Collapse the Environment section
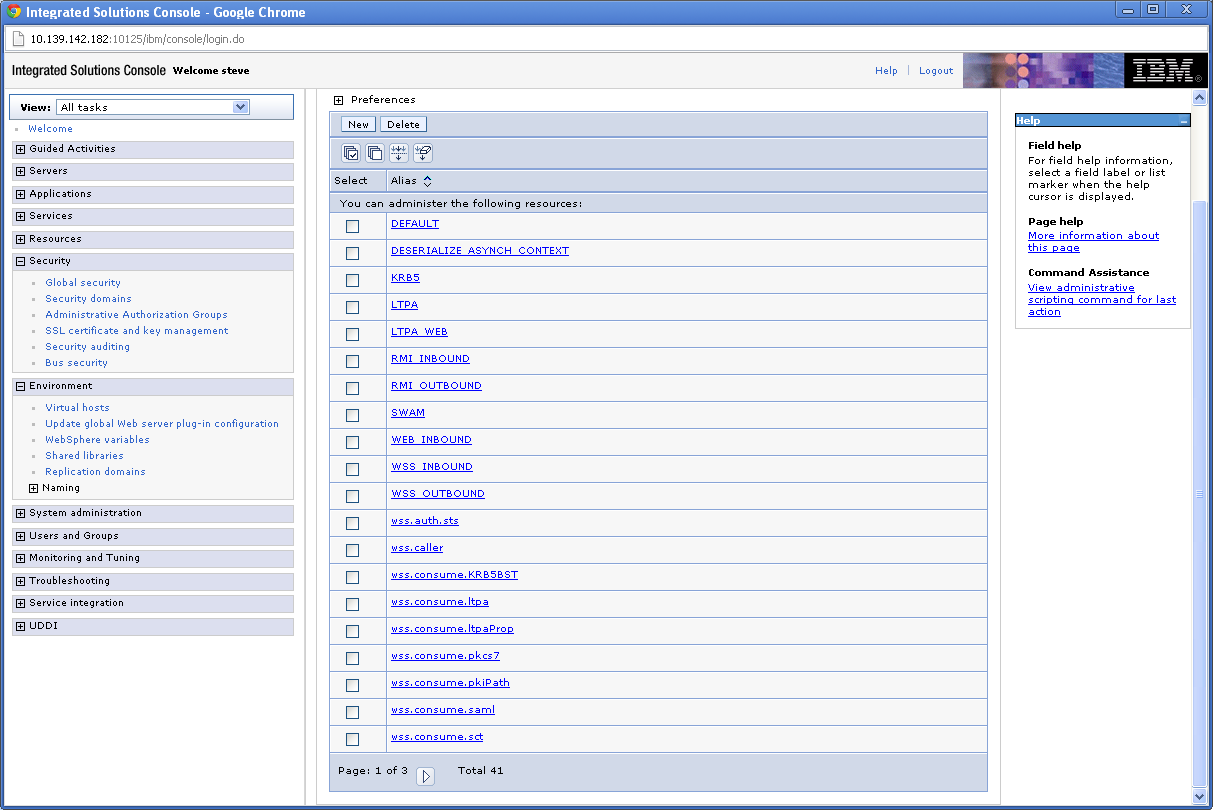 [x=20, y=386]
